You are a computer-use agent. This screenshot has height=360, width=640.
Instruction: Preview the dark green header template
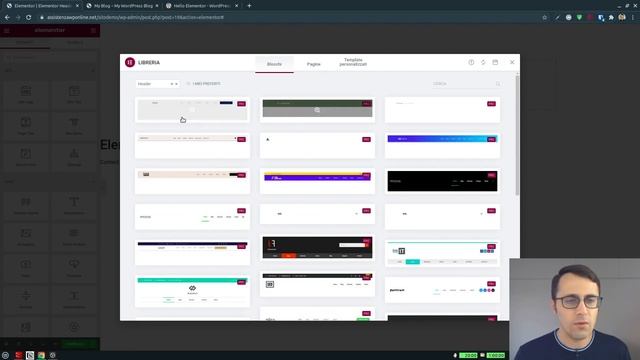317,109
